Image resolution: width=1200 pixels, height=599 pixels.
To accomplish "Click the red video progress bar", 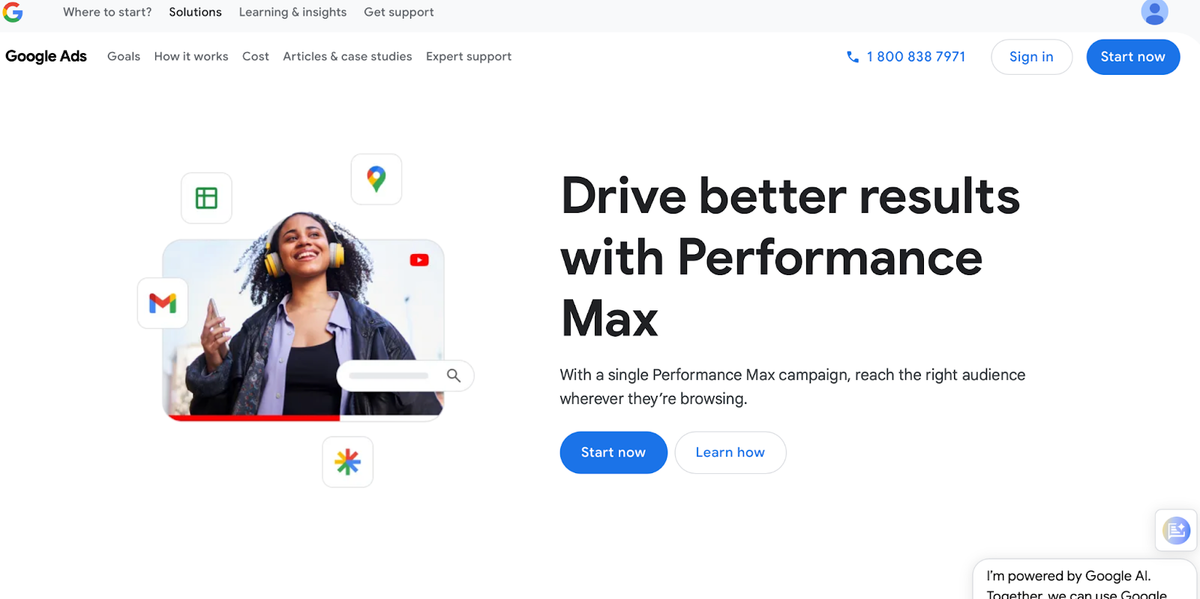I will click(x=253, y=417).
